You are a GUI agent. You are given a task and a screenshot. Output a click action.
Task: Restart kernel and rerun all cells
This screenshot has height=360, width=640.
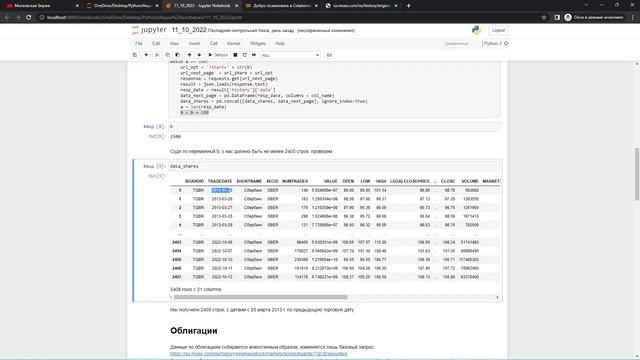[254, 55]
